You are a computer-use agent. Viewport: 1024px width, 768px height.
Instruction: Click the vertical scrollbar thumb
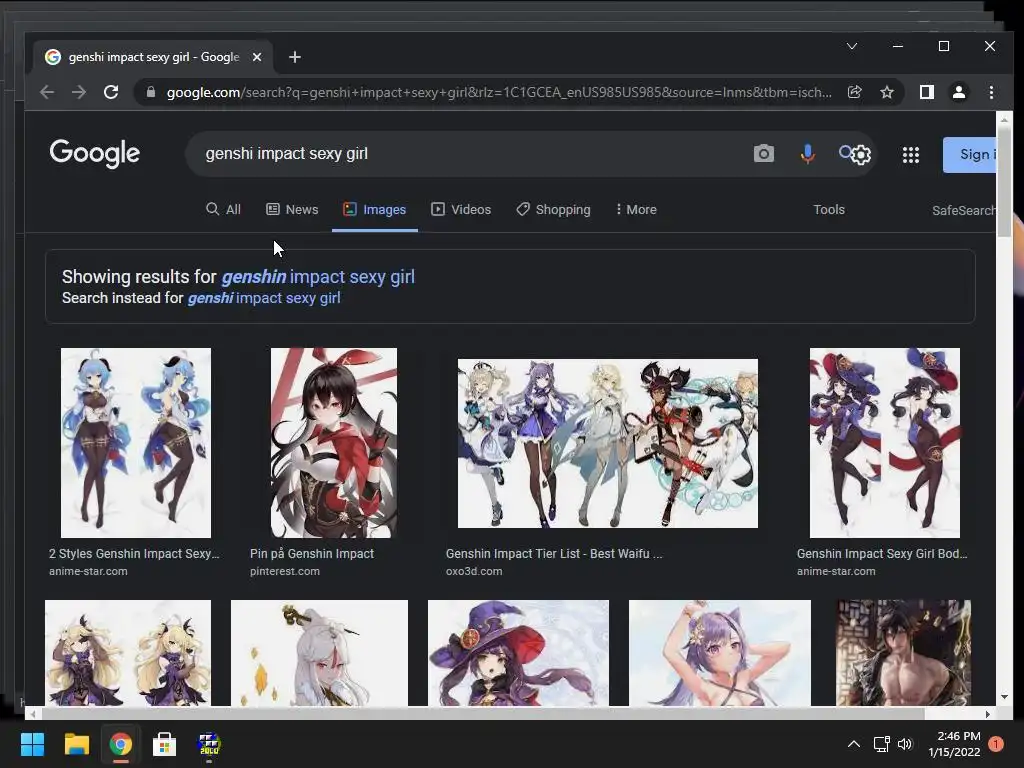coord(1004,184)
